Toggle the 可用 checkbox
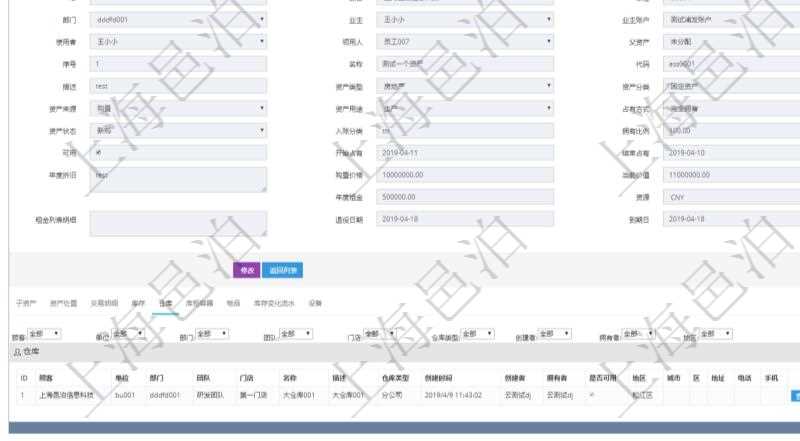This screenshot has height=441, width=800. click(97, 152)
